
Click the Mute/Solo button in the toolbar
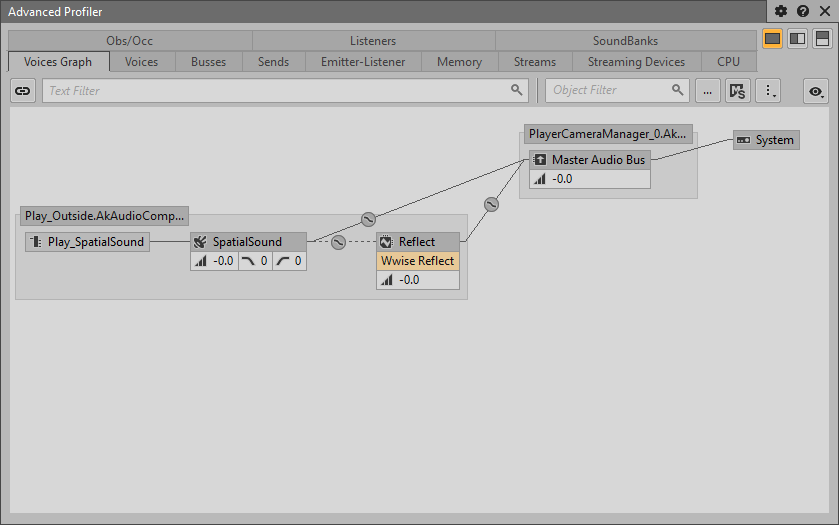(737, 90)
